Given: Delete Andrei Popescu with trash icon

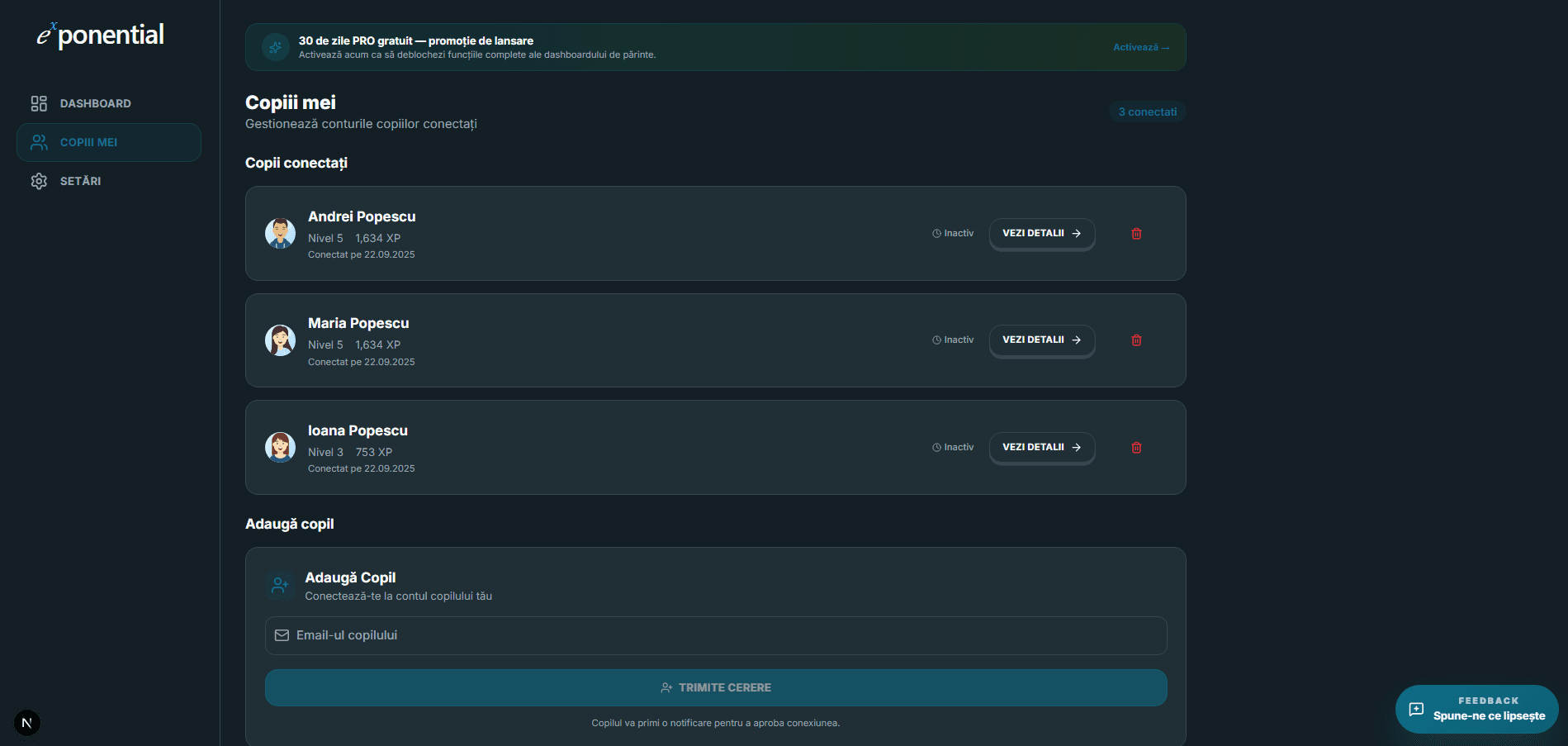Looking at the screenshot, I should [1136, 234].
